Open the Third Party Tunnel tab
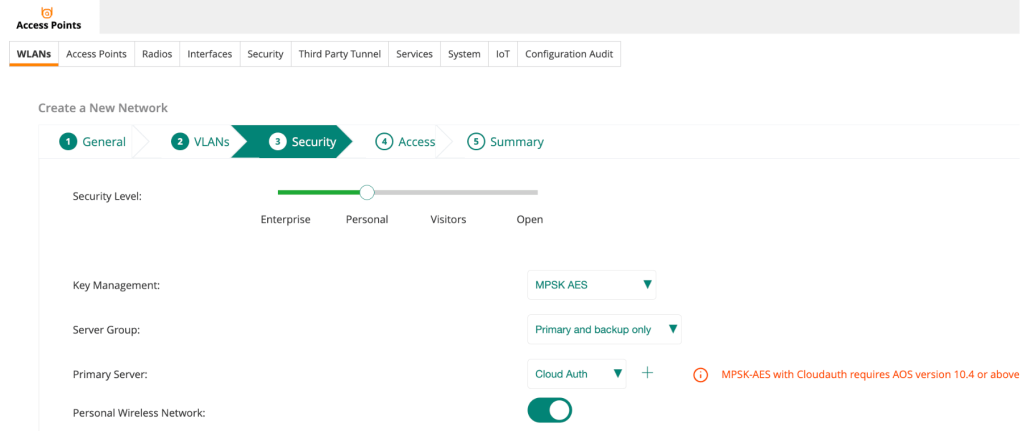1023x431 pixels. [340, 54]
